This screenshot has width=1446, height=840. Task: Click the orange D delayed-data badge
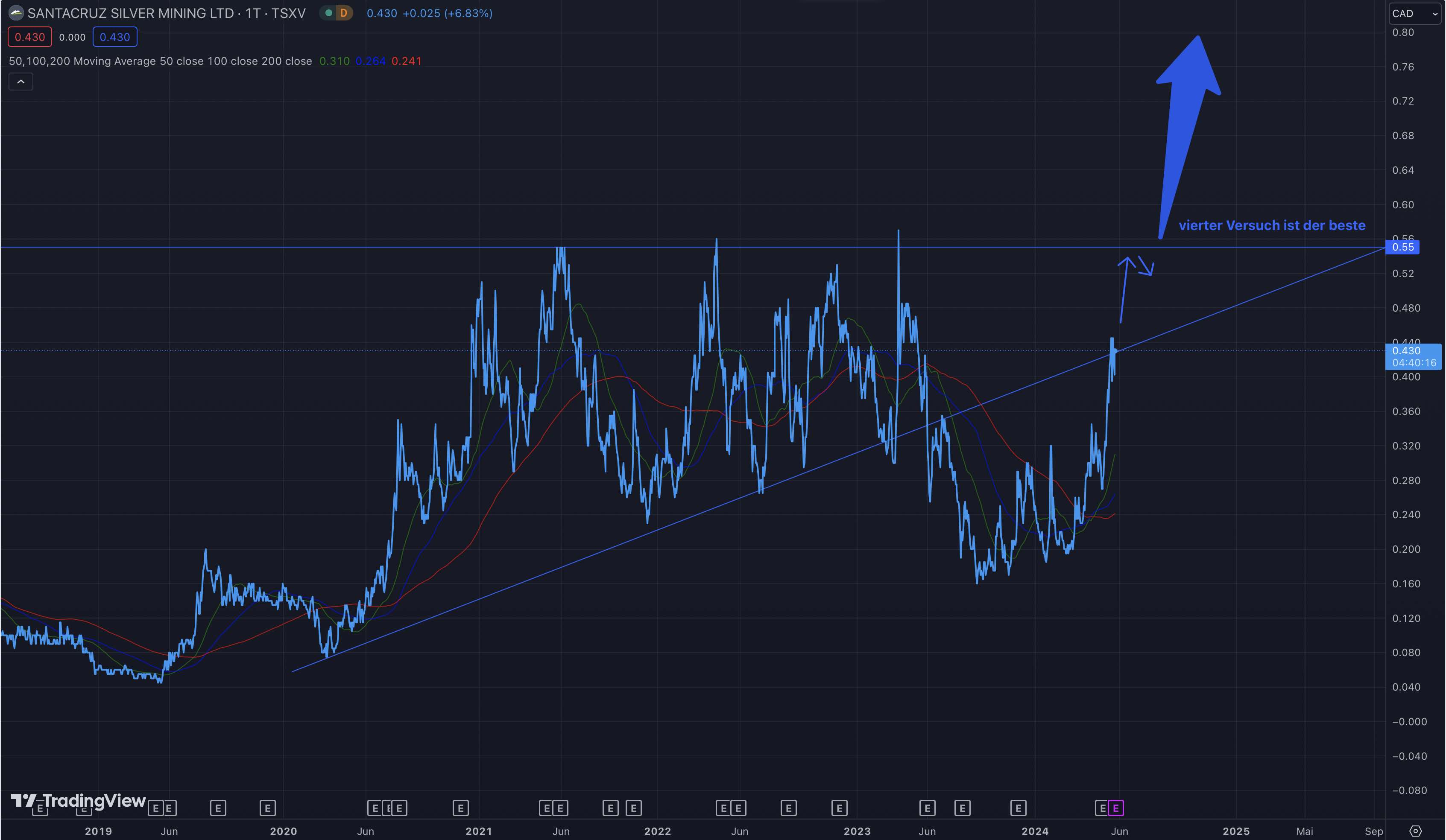(344, 13)
